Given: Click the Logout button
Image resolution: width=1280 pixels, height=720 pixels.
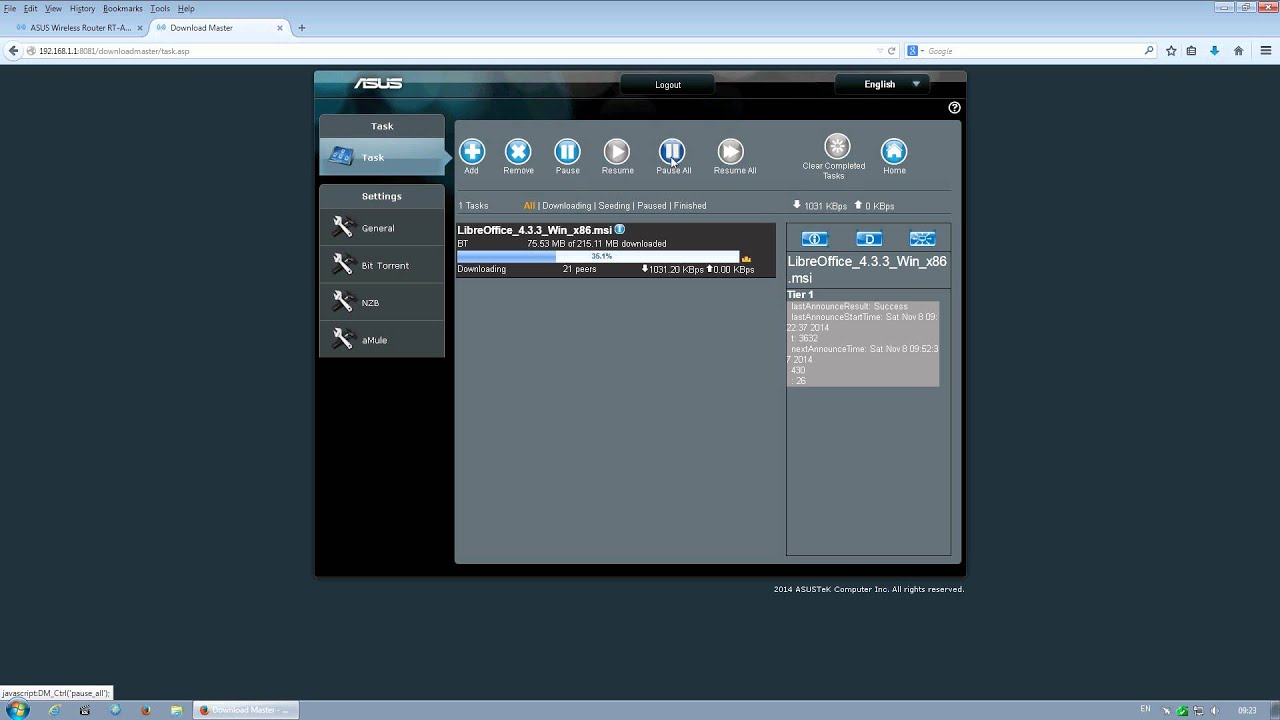Looking at the screenshot, I should click(x=668, y=85).
